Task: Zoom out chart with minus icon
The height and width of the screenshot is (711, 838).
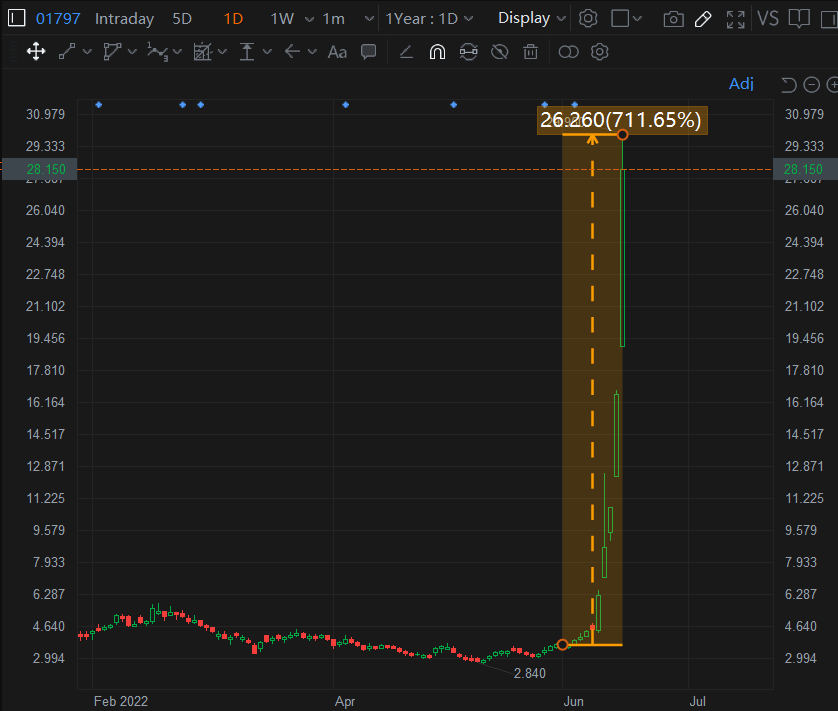Action: tap(811, 85)
